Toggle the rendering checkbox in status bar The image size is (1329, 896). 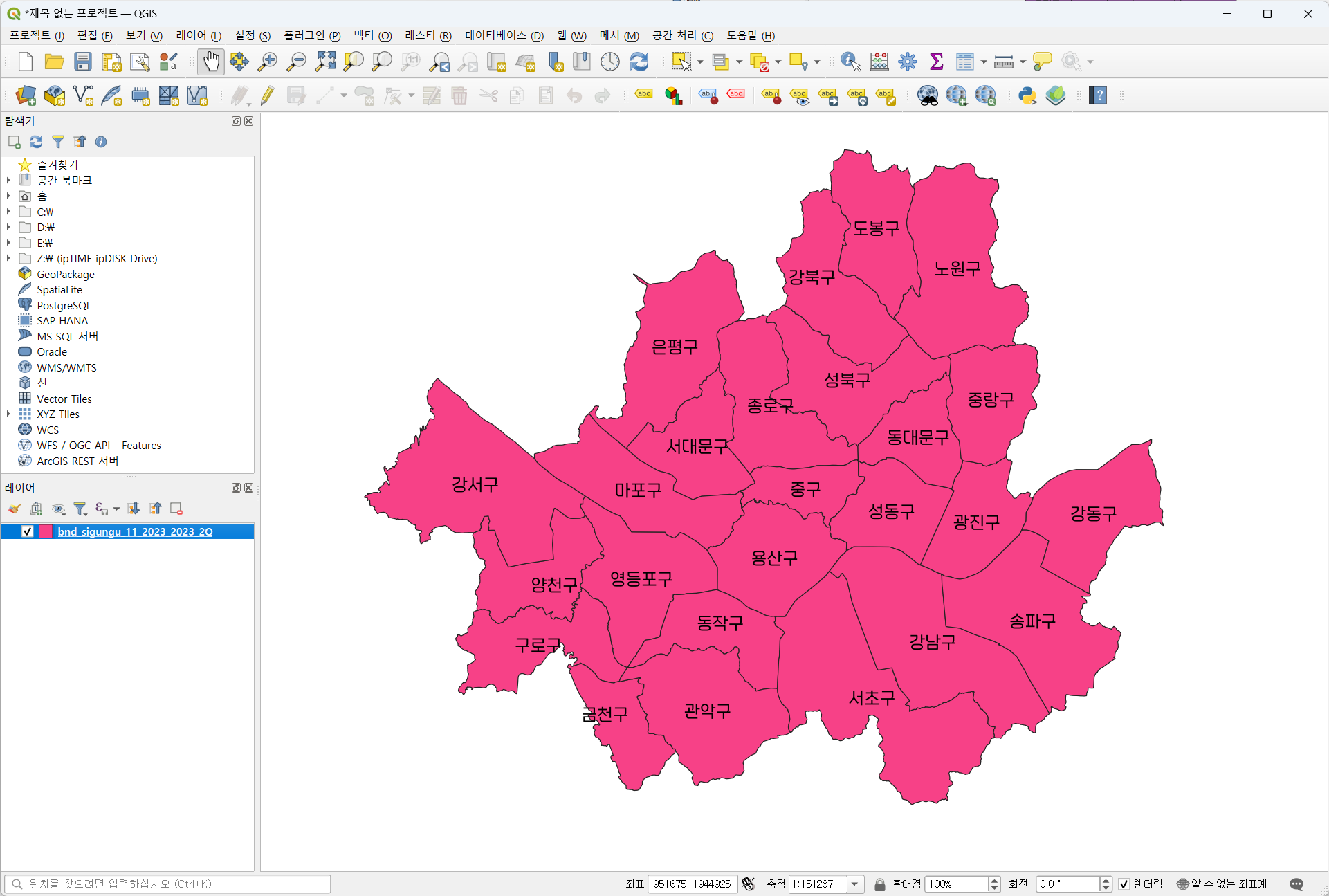click(x=1124, y=884)
